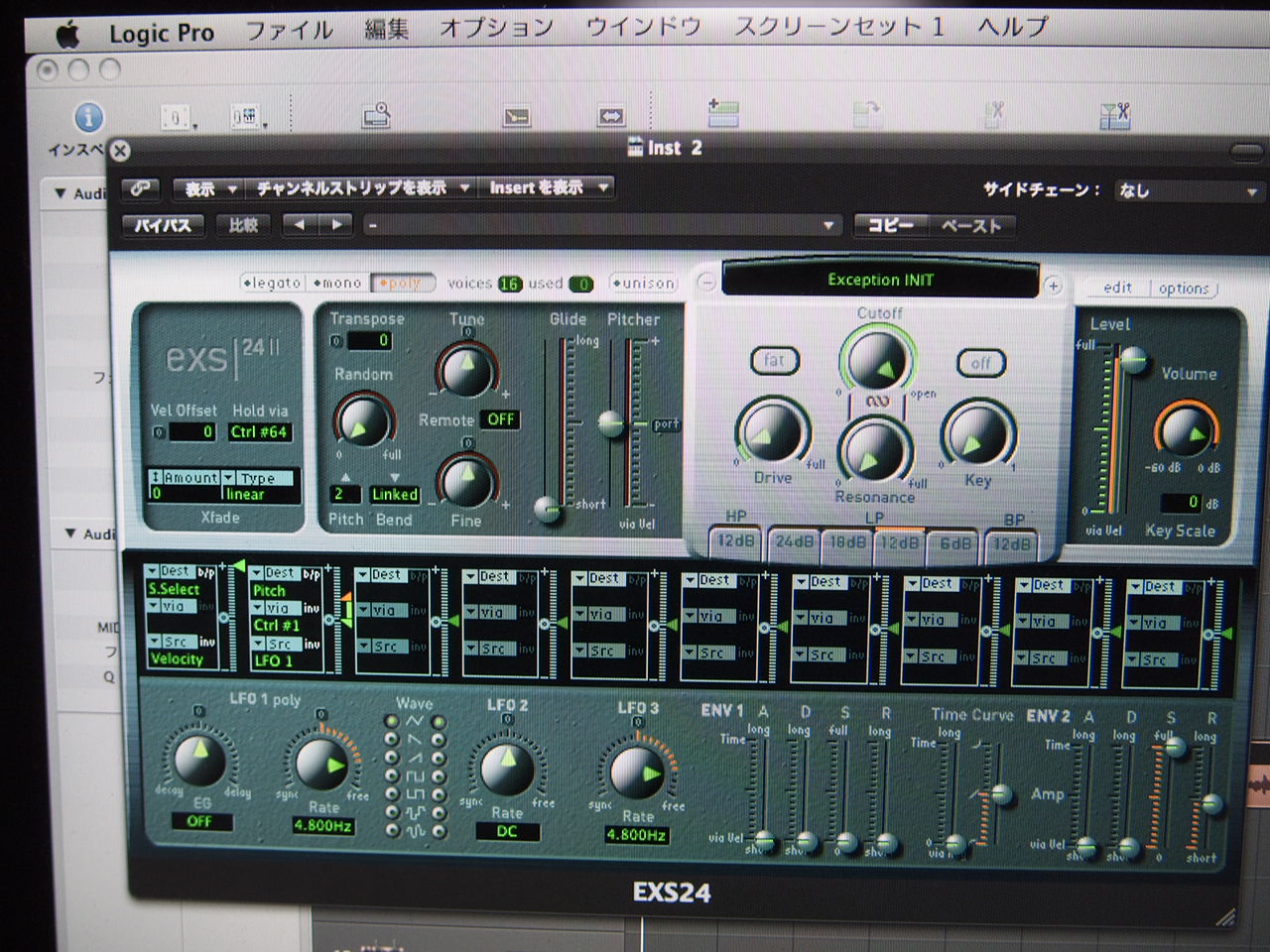The image size is (1270, 952).
Task: Select the triangle LFO waveform
Action: tap(415, 720)
